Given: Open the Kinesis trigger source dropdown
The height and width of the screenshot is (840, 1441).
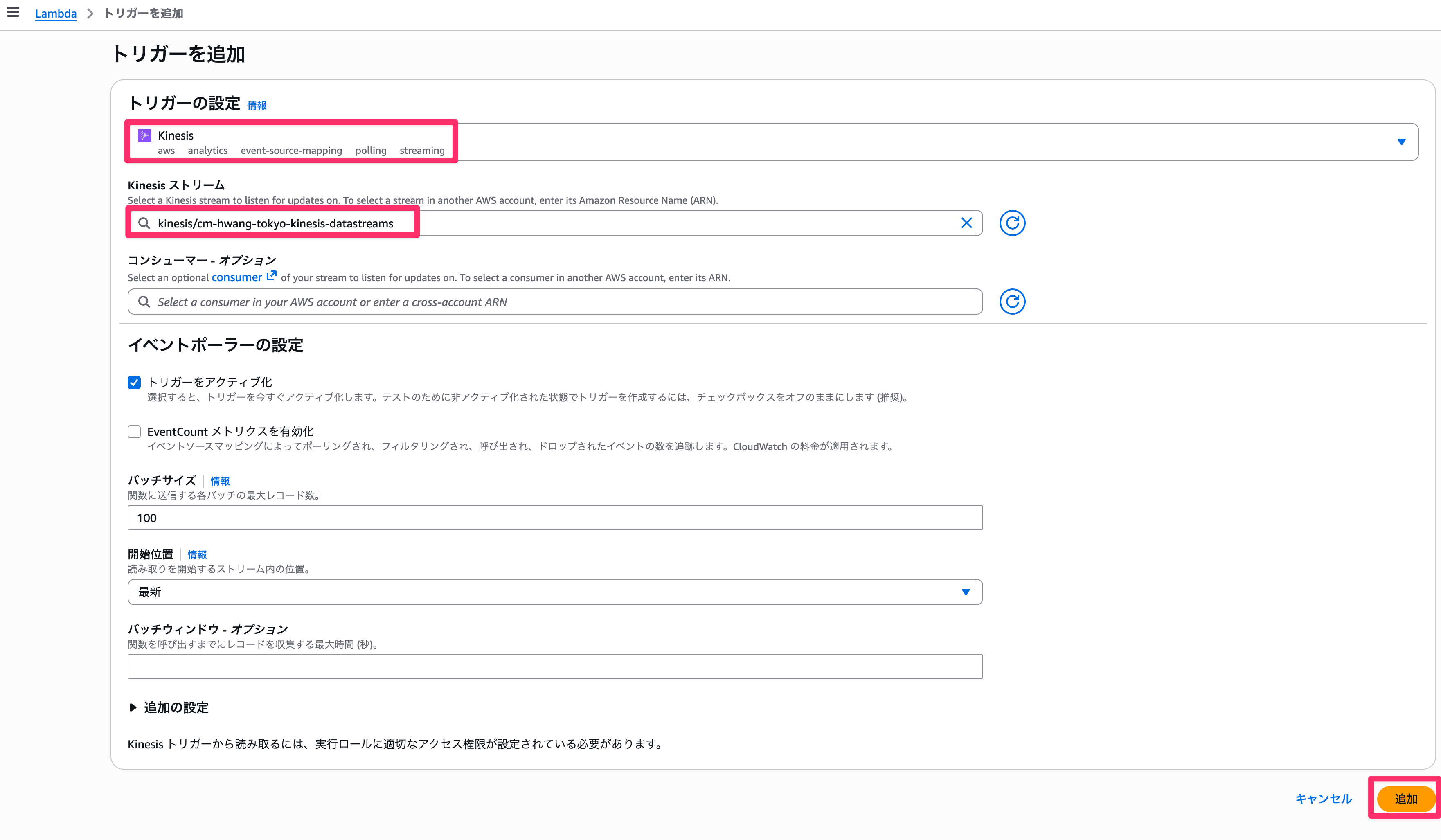Looking at the screenshot, I should 1401,142.
